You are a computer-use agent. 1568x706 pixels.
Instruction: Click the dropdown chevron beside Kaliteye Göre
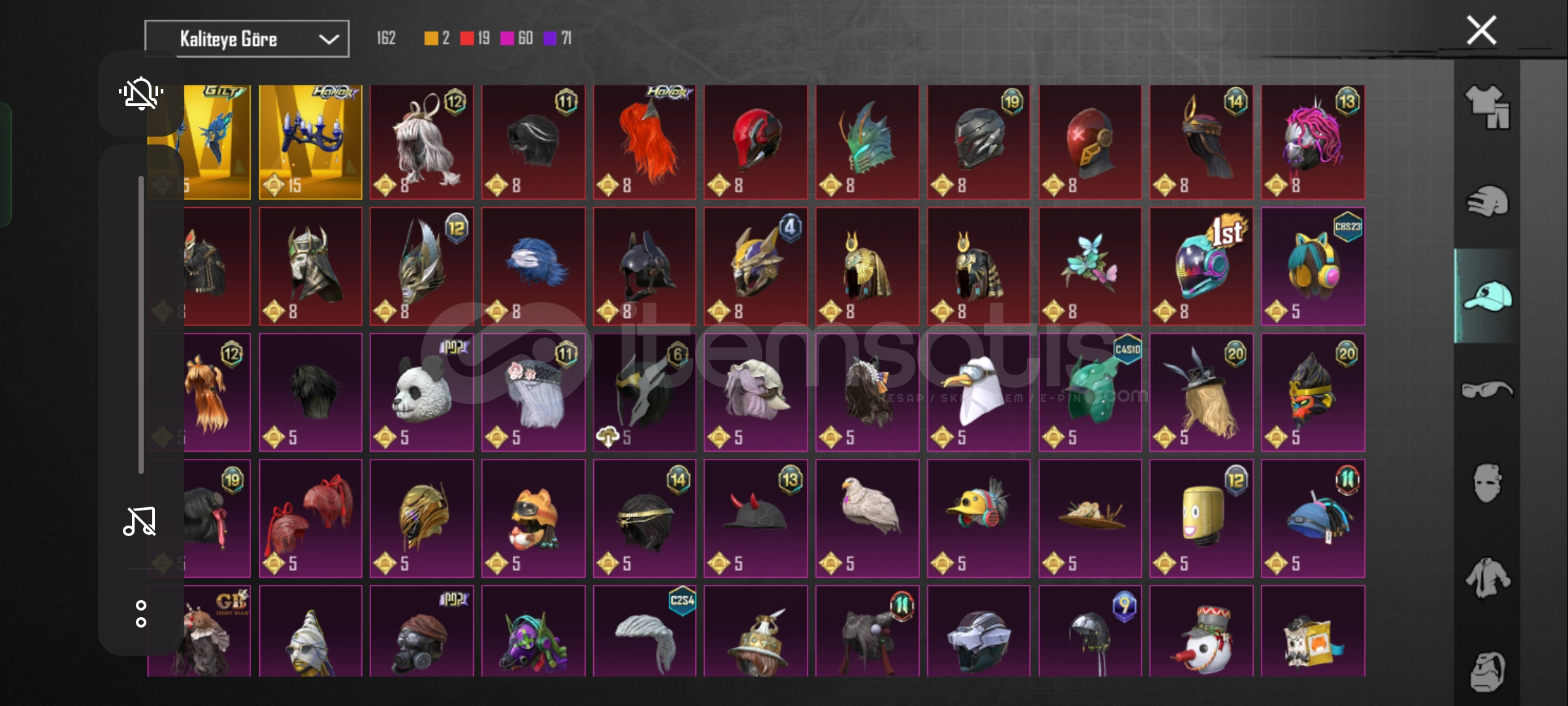[329, 39]
